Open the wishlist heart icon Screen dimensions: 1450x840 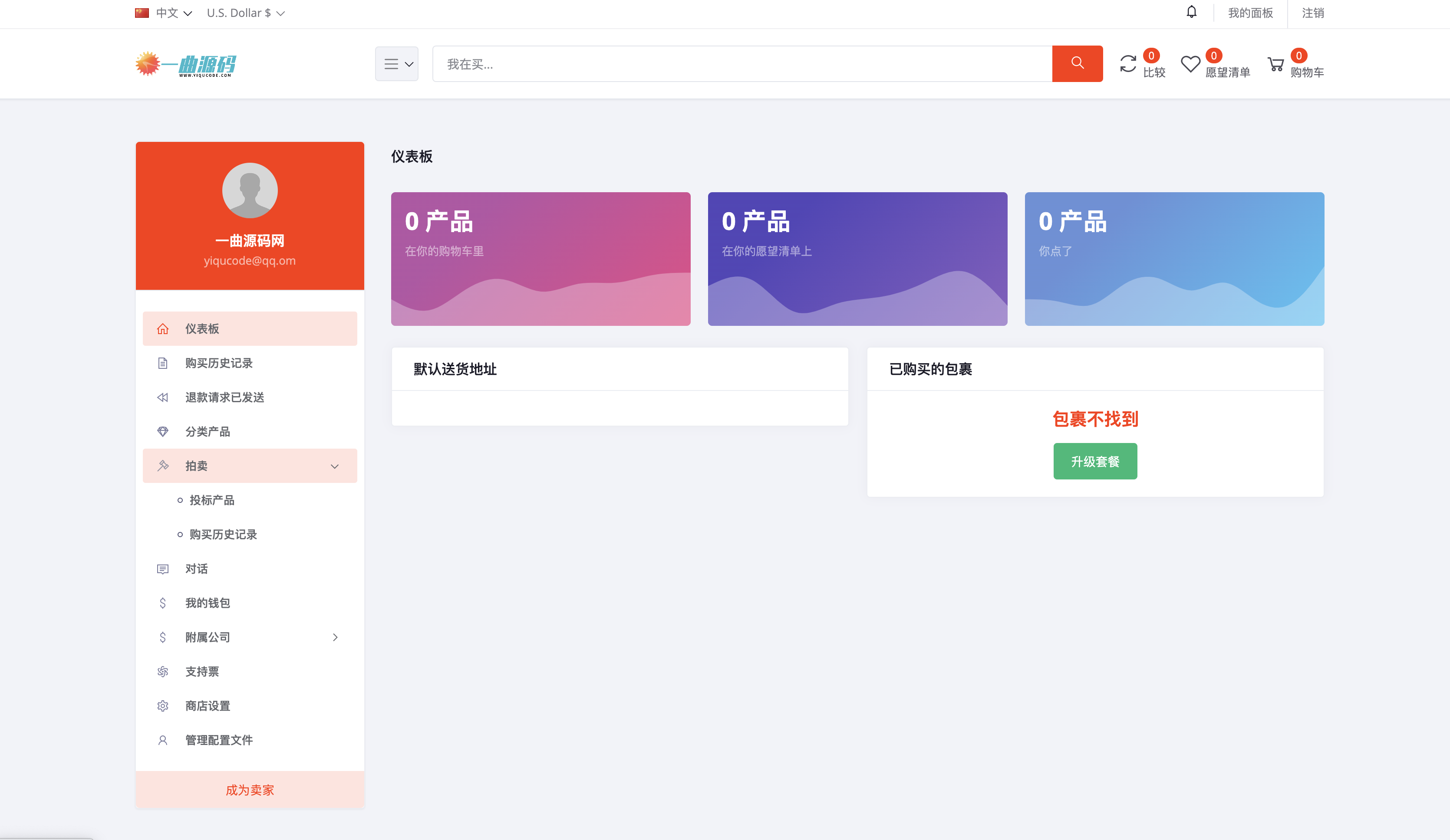pyautogui.click(x=1190, y=63)
